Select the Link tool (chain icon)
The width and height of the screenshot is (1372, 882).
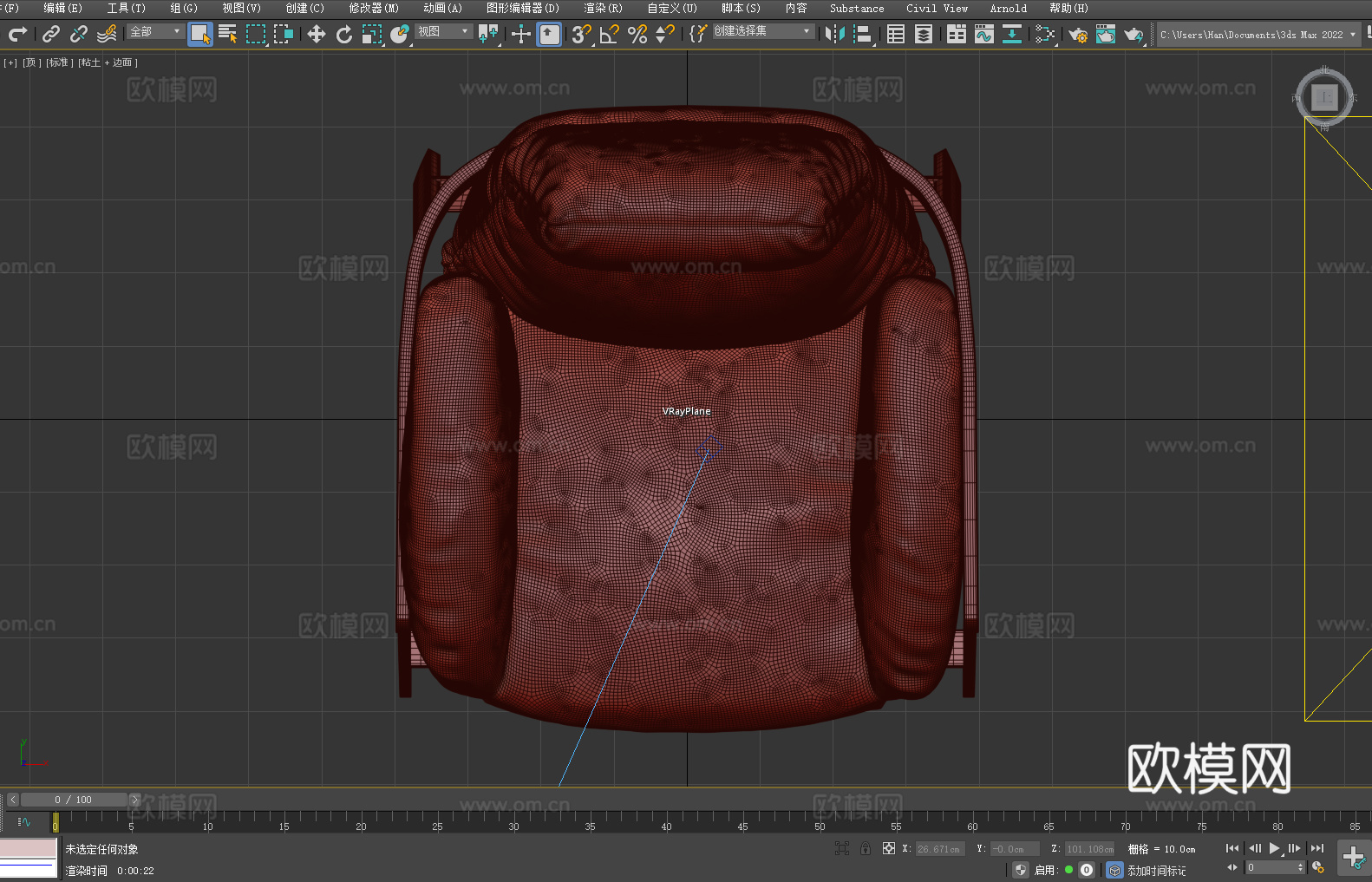tap(51, 34)
